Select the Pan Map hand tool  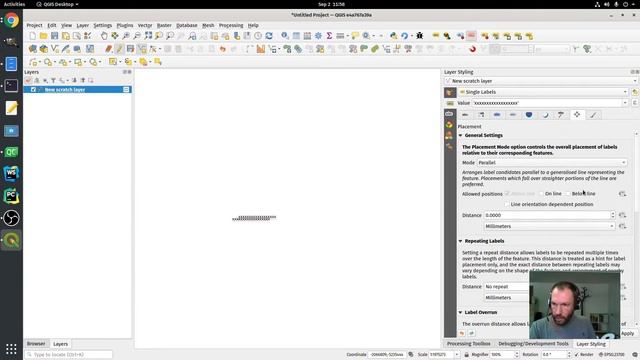tap(104, 36)
